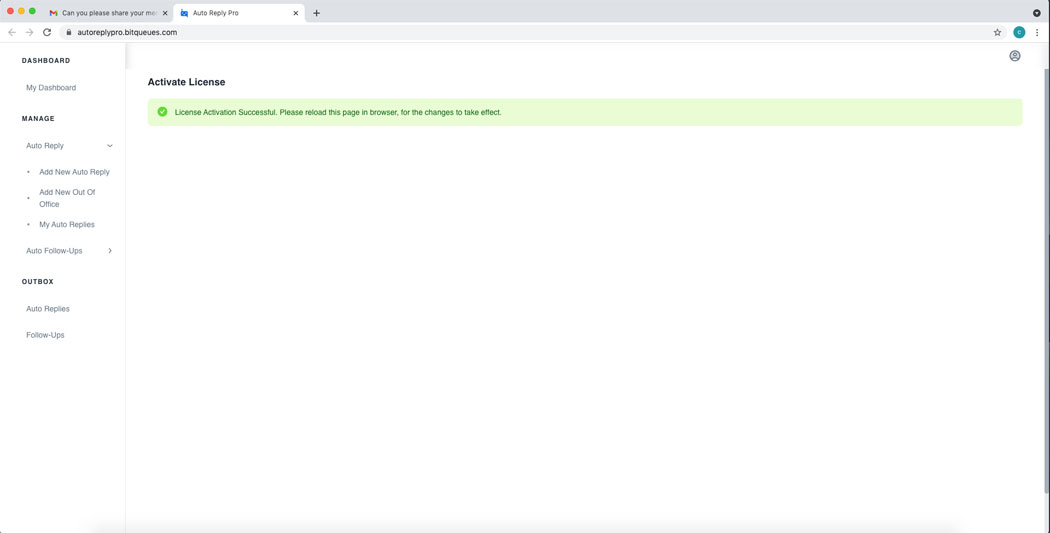Viewport: 1050px width, 533px height.
Task: Open the tab search dropdown arrow
Action: (1037, 13)
